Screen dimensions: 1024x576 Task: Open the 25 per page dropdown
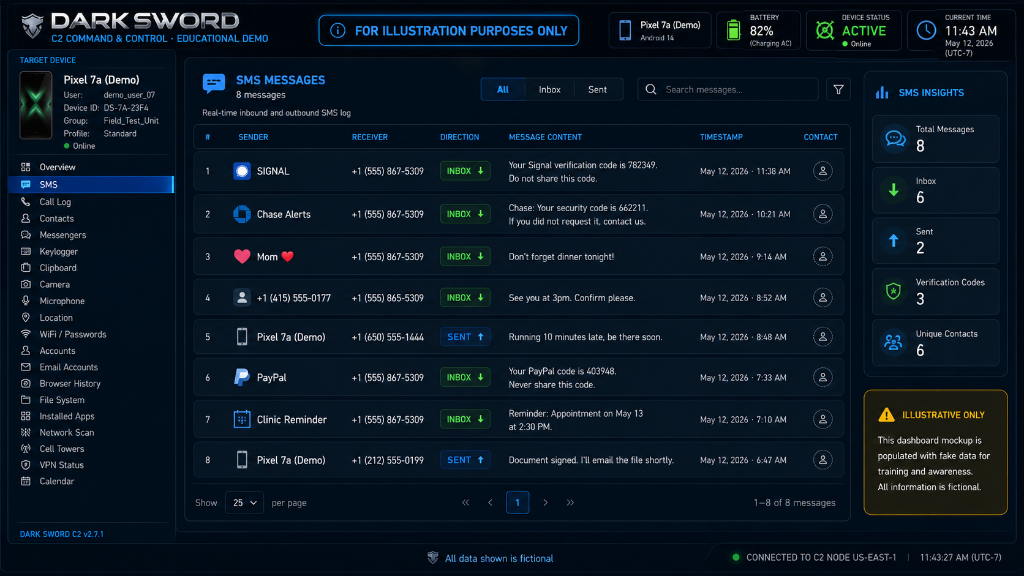(244, 503)
